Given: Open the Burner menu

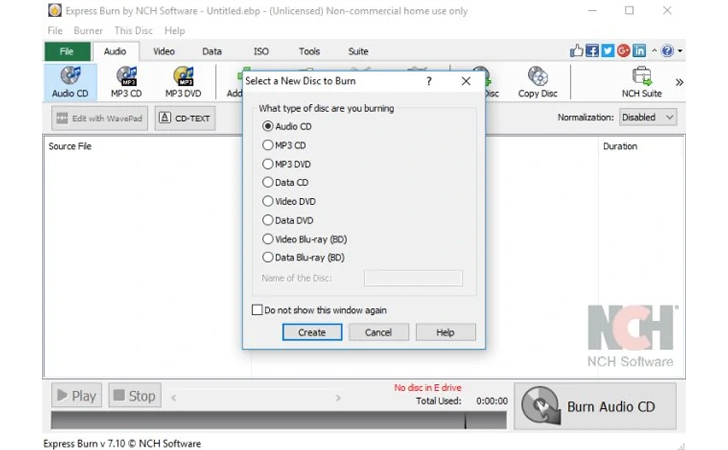Looking at the screenshot, I should click(88, 31).
